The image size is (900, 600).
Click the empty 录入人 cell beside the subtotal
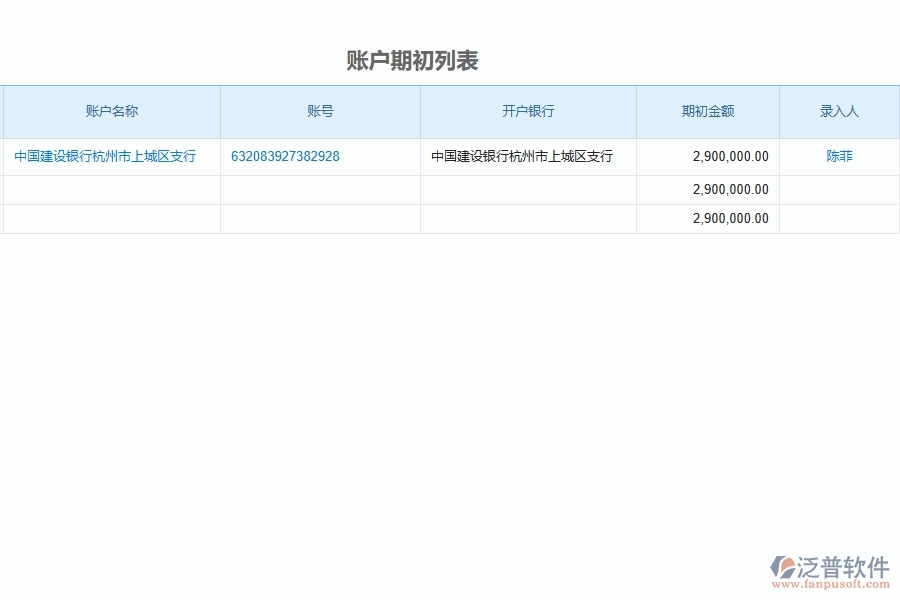pyautogui.click(x=839, y=188)
